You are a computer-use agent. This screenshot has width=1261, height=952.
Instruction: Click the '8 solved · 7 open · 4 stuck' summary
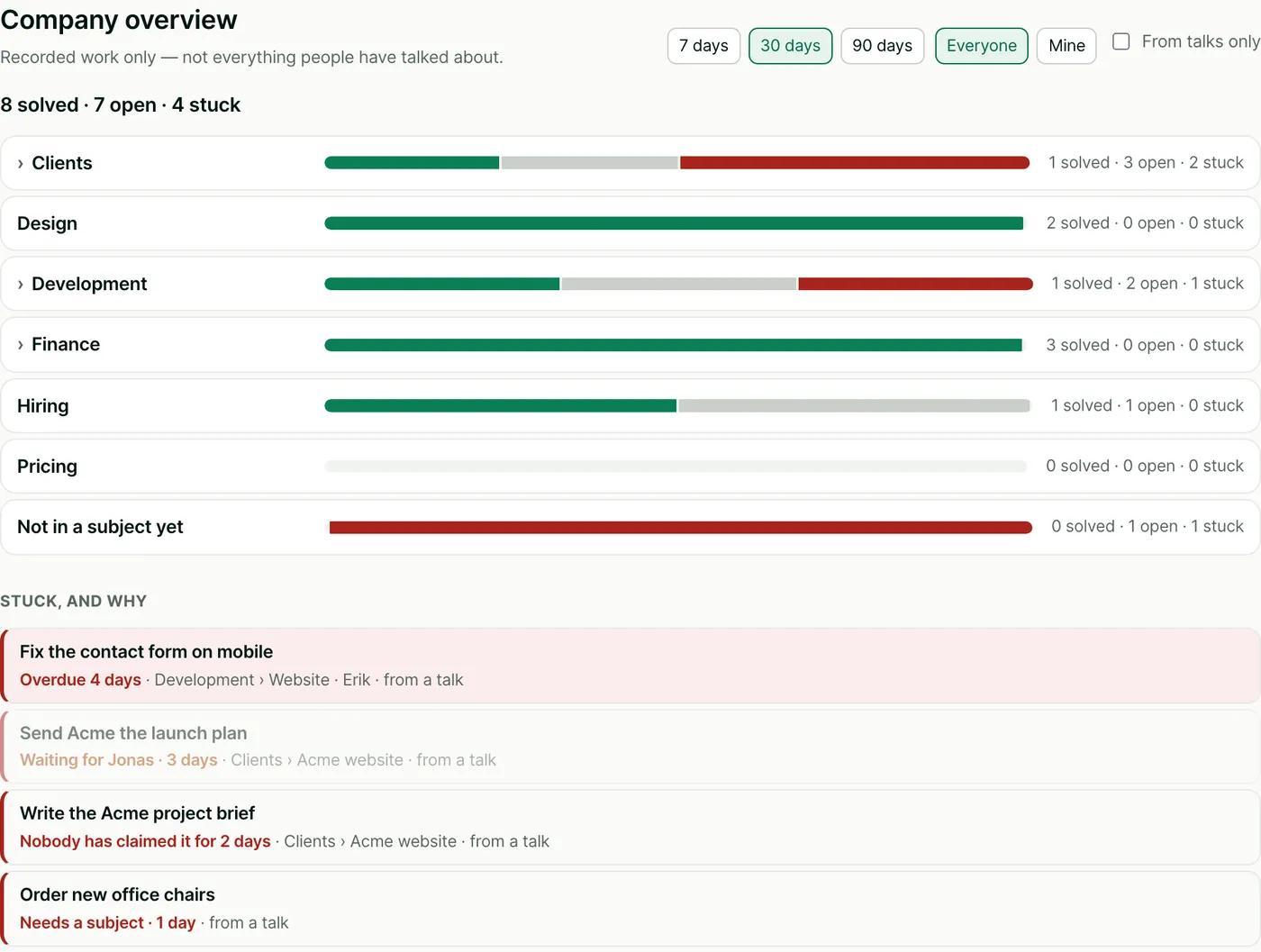121,105
